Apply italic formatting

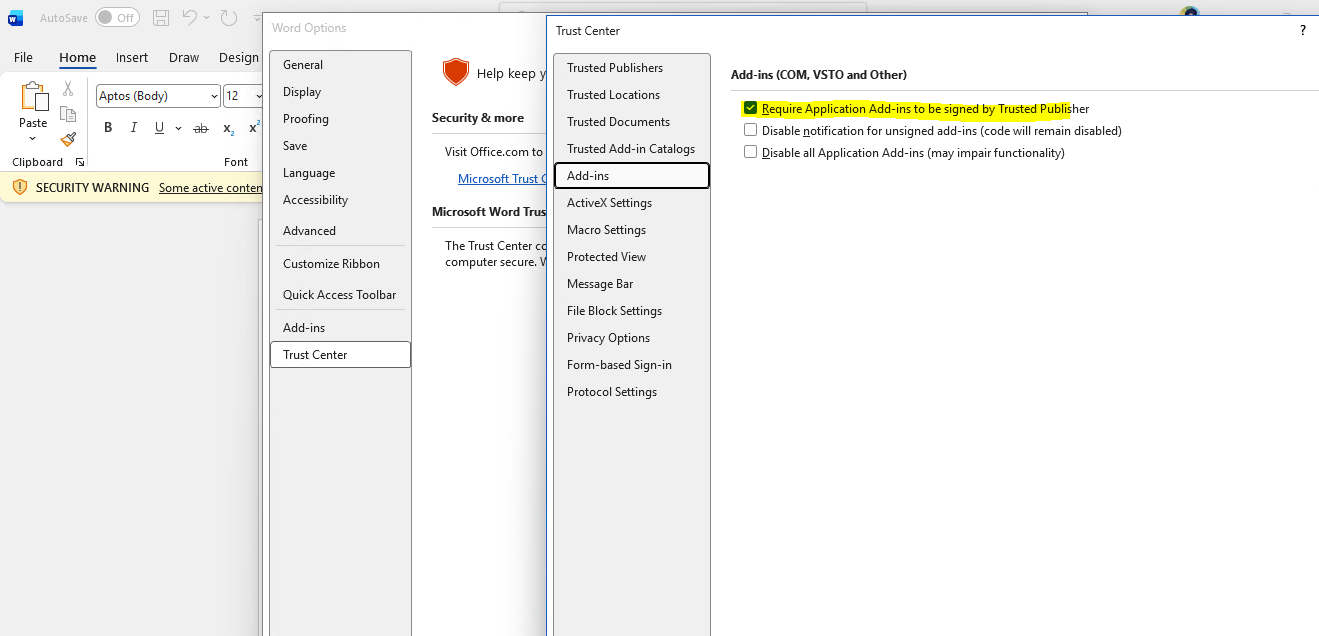[x=133, y=127]
